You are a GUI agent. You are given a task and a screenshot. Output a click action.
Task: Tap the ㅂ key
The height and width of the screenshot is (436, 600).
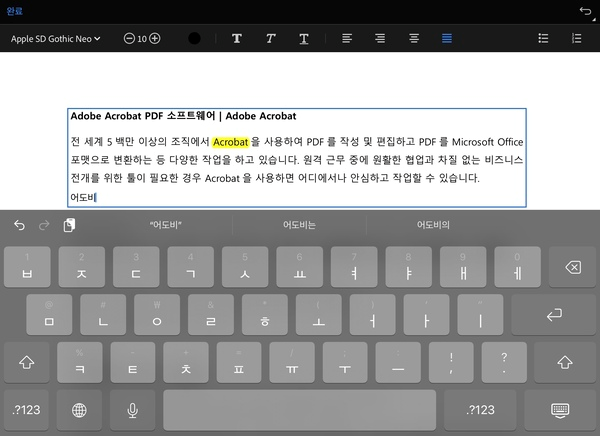coord(27,267)
